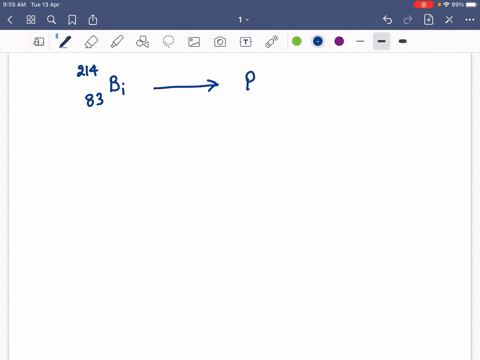Tap the red screen recording indicator
Viewport: 480px width, 360px height.
click(423, 5)
